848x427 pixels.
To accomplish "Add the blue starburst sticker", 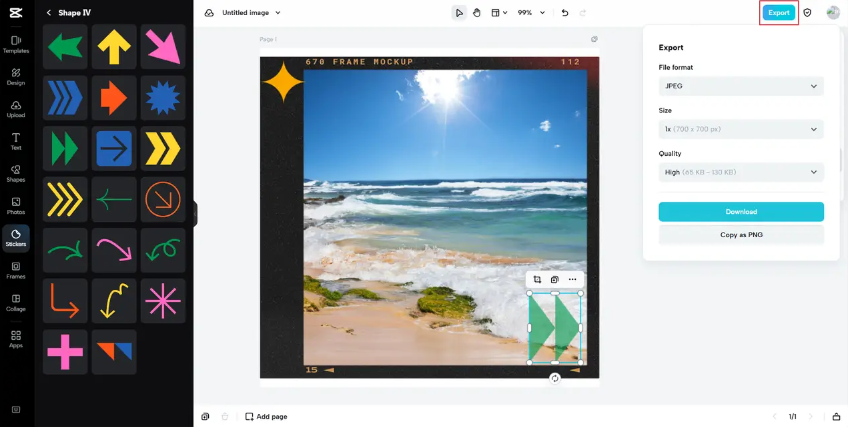I will pyautogui.click(x=163, y=98).
